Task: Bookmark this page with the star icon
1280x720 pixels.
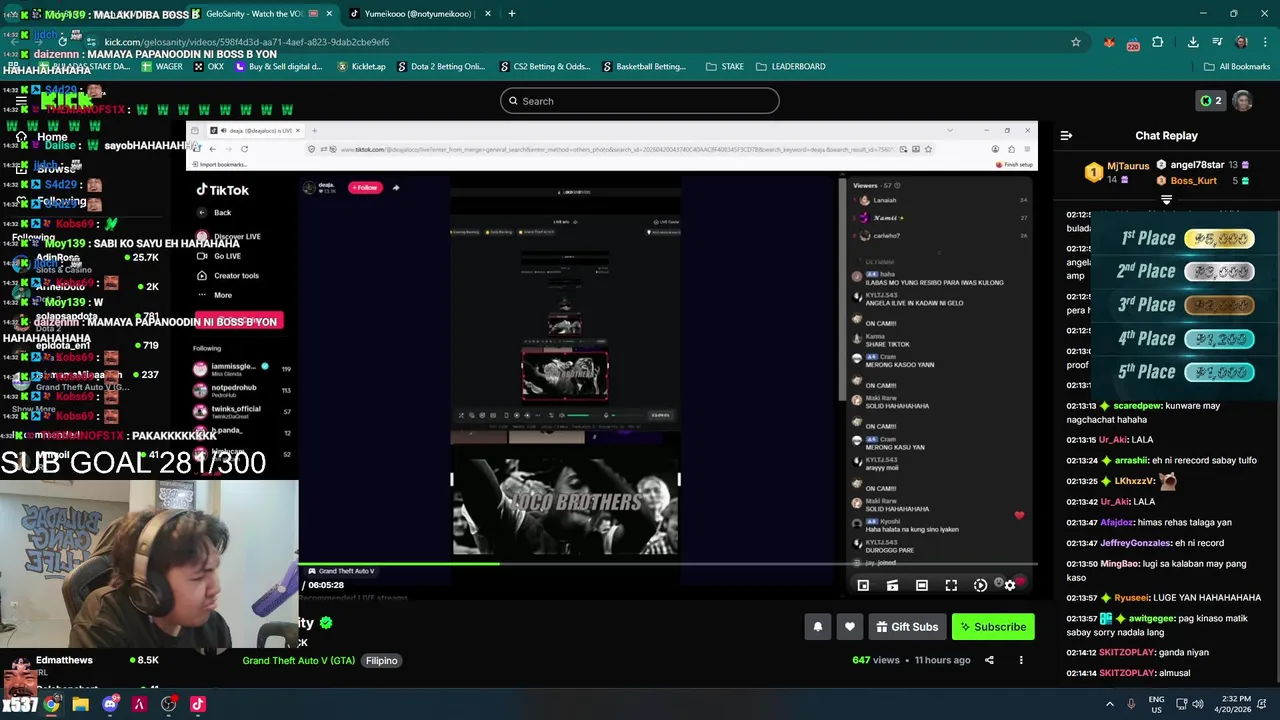Action: pyautogui.click(x=1076, y=42)
